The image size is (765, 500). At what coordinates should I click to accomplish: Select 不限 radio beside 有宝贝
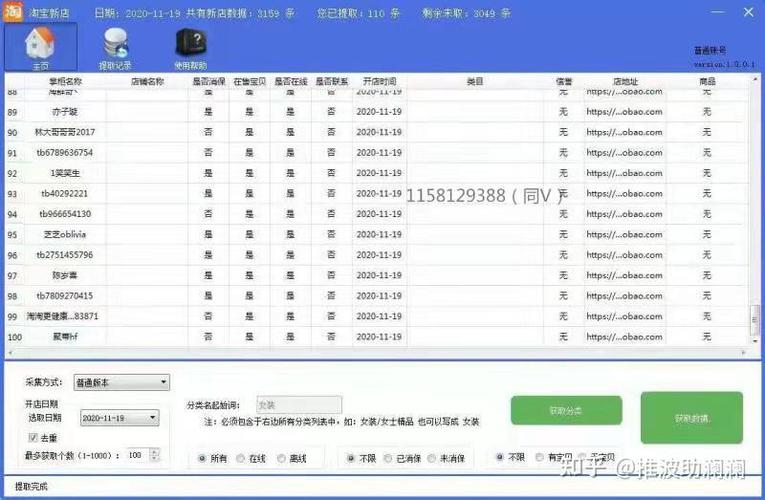click(500, 457)
